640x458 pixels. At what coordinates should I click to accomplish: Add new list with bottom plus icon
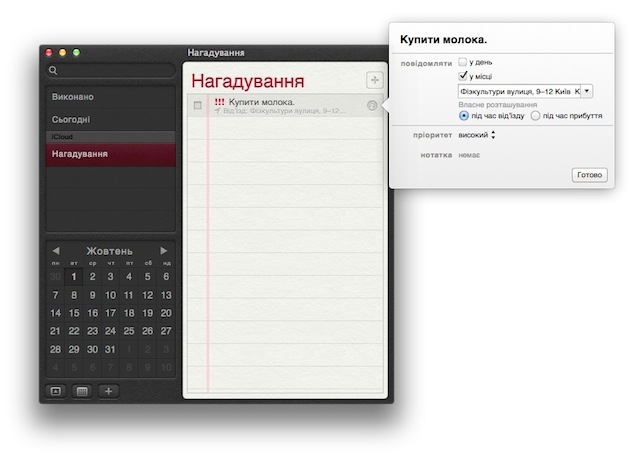(108, 391)
